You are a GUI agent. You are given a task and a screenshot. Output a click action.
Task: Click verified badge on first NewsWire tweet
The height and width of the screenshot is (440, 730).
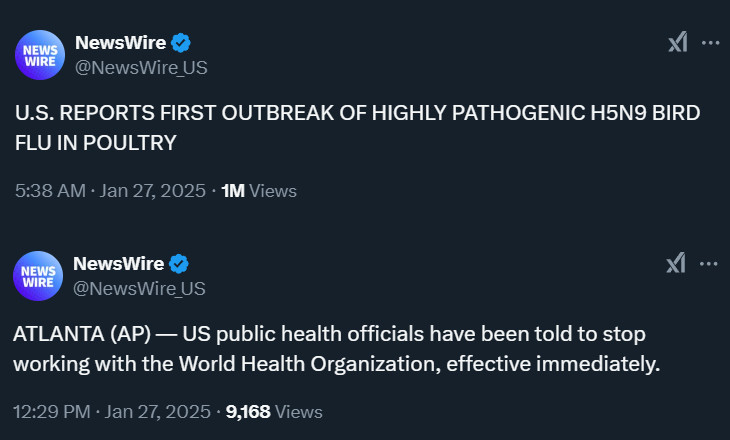click(181, 43)
